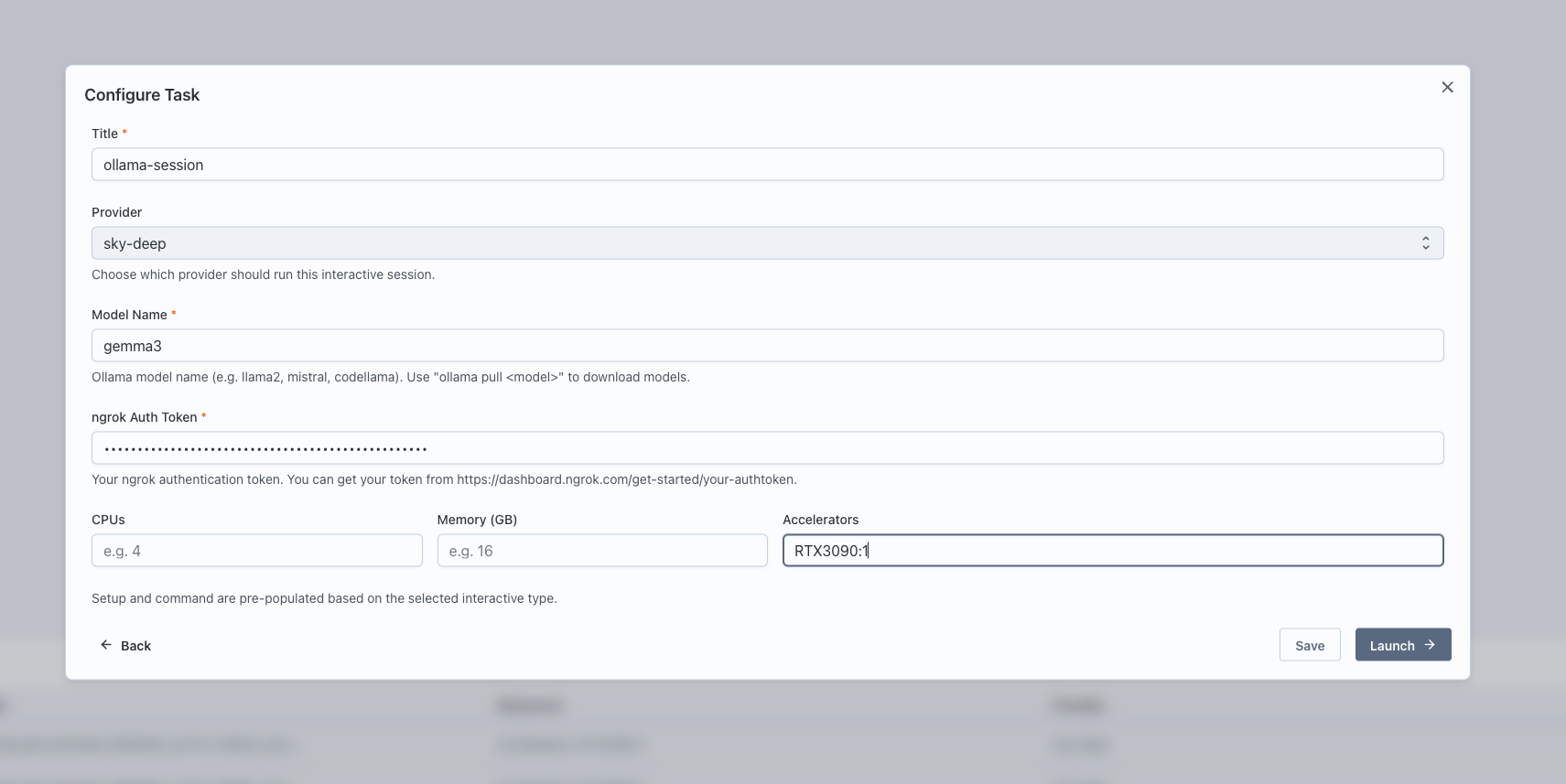Click the Memory (GB) input box

(x=602, y=551)
